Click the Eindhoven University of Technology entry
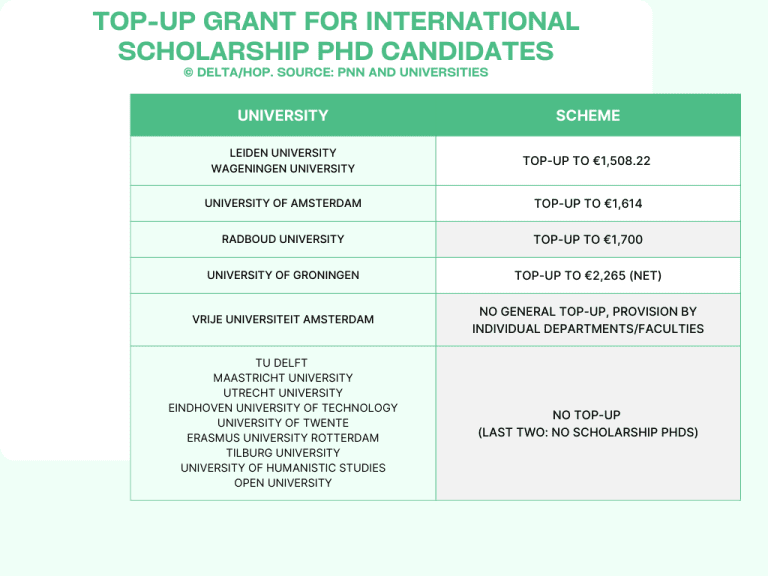768x576 pixels. click(x=283, y=408)
